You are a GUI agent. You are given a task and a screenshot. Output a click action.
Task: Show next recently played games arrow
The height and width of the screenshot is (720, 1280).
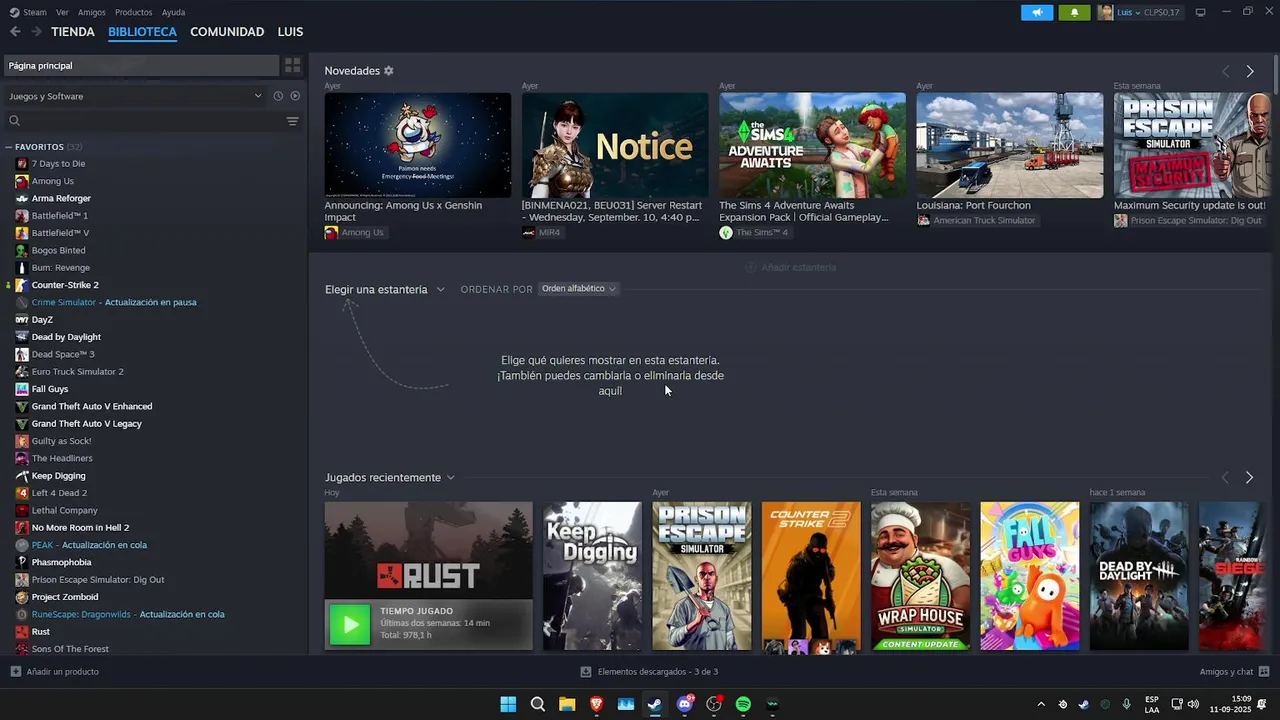1249,478
